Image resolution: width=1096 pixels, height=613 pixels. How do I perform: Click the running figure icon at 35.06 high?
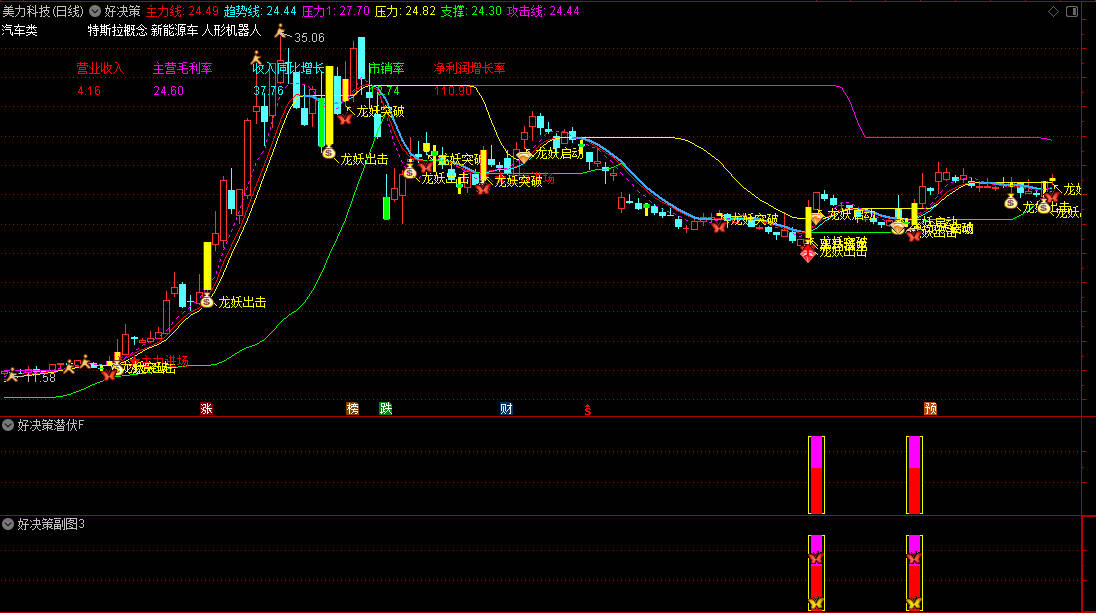[281, 31]
